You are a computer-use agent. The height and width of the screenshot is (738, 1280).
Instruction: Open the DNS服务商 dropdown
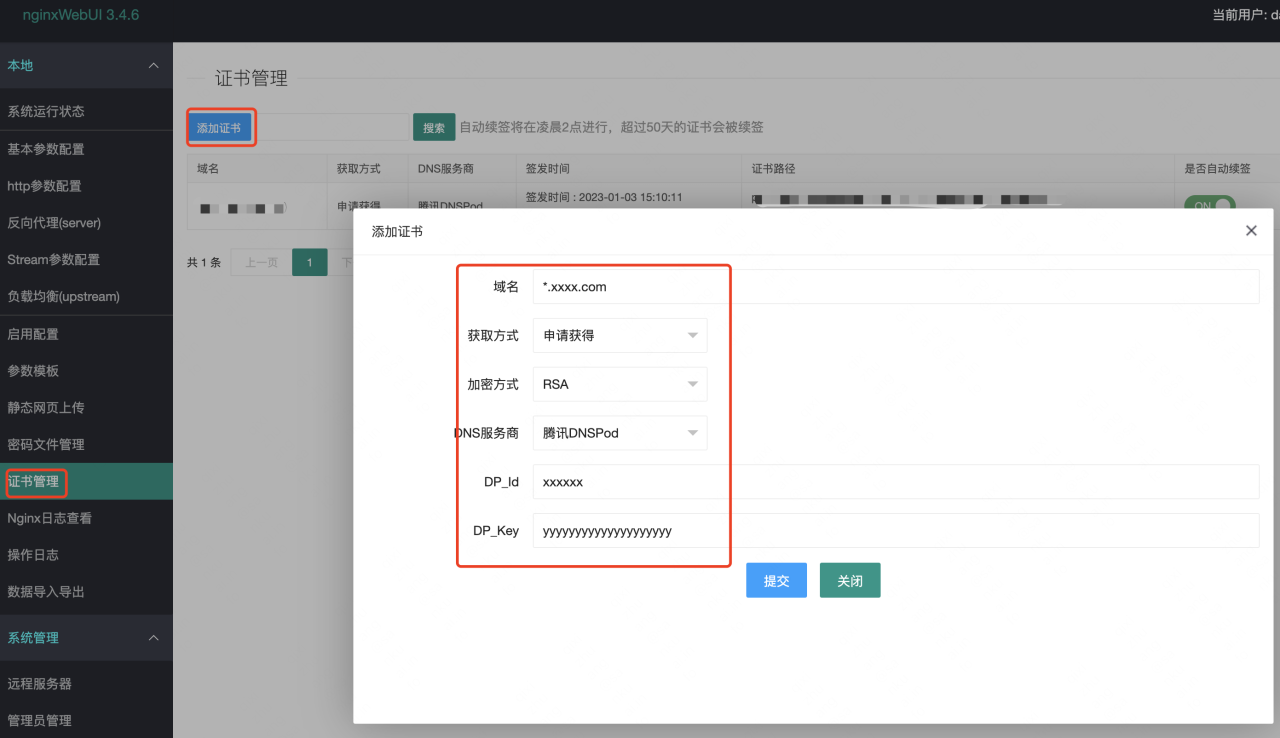pyautogui.click(x=620, y=433)
